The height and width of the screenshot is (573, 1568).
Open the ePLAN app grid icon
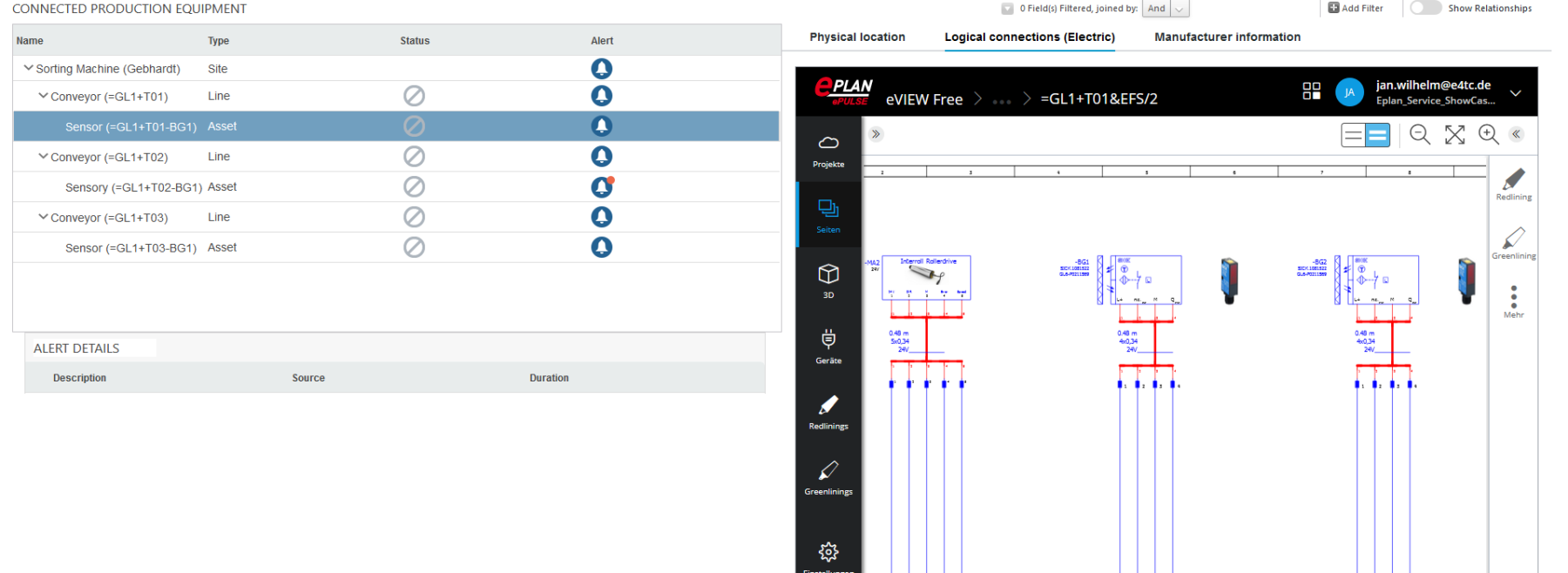click(1311, 91)
